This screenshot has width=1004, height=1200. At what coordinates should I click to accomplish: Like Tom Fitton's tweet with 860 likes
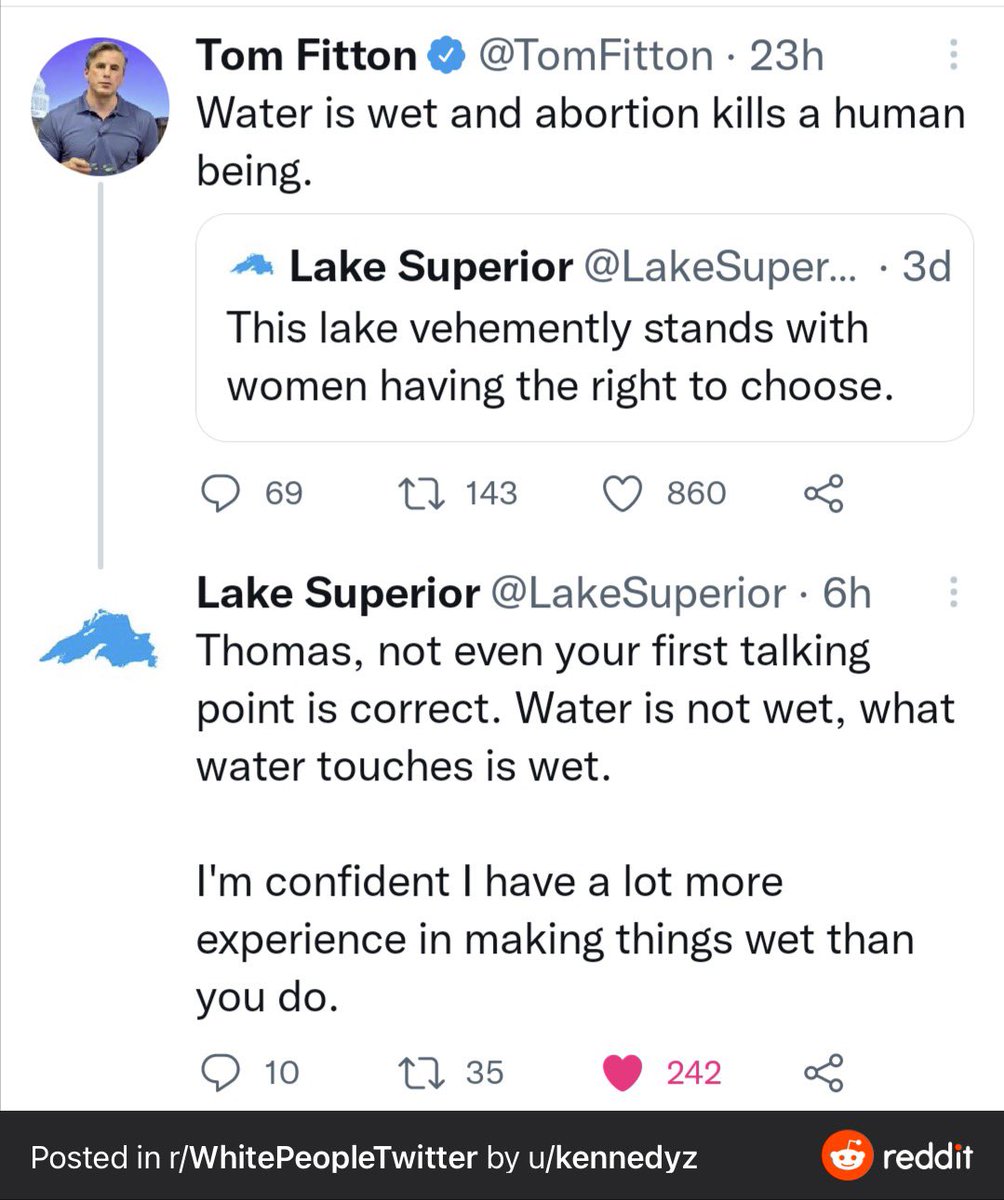point(624,493)
